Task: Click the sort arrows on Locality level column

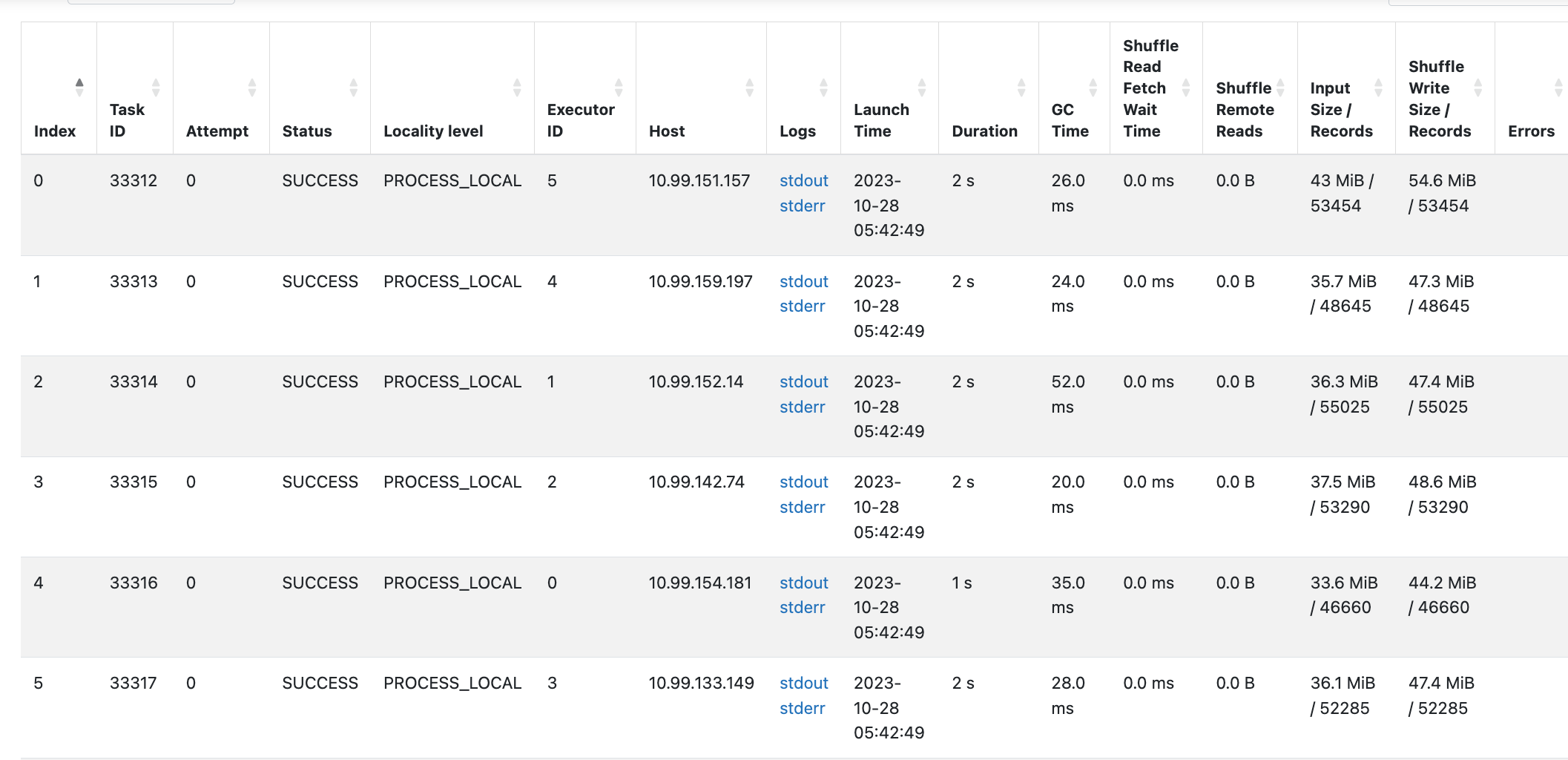Action: click(x=517, y=85)
